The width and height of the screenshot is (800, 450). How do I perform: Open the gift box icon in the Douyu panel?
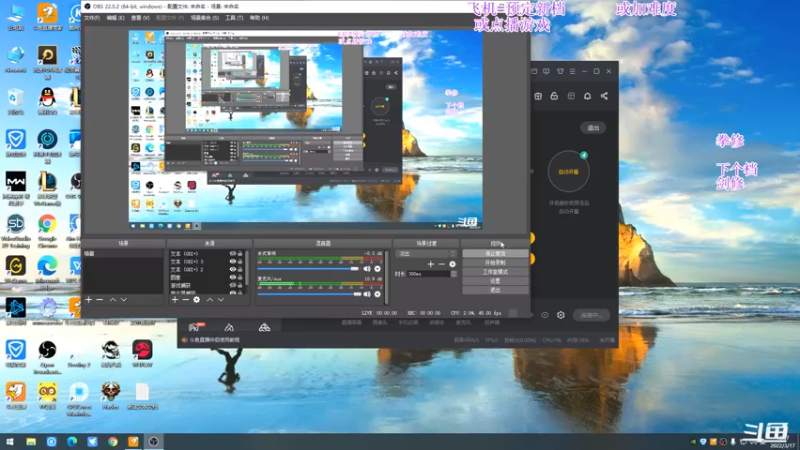pyautogui.click(x=538, y=96)
